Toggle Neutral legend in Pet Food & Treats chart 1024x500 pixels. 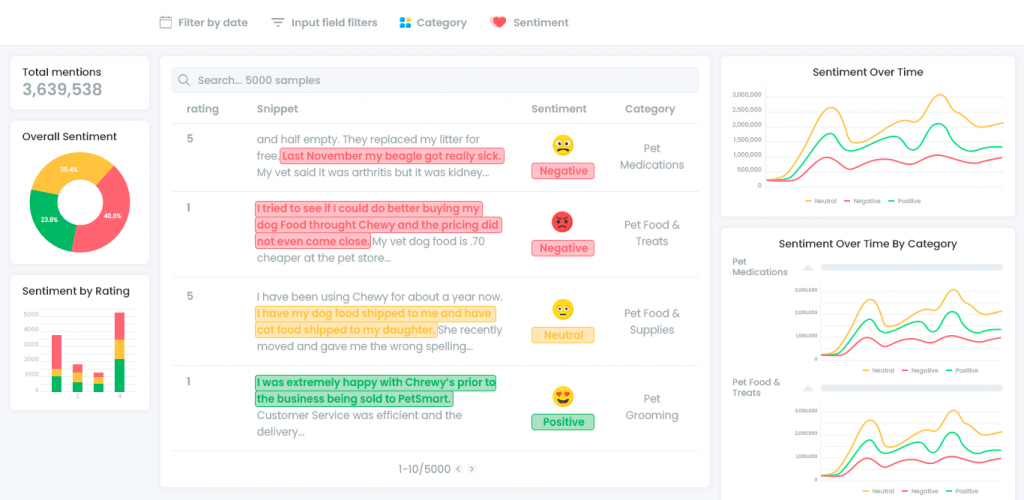pyautogui.click(x=878, y=491)
